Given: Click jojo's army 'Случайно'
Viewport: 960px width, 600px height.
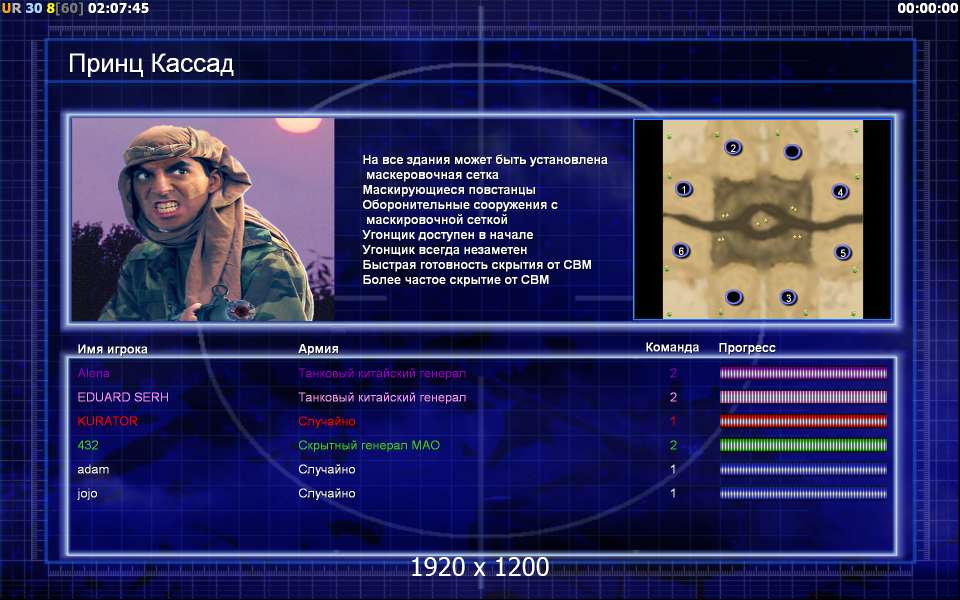Looking at the screenshot, I should (327, 493).
